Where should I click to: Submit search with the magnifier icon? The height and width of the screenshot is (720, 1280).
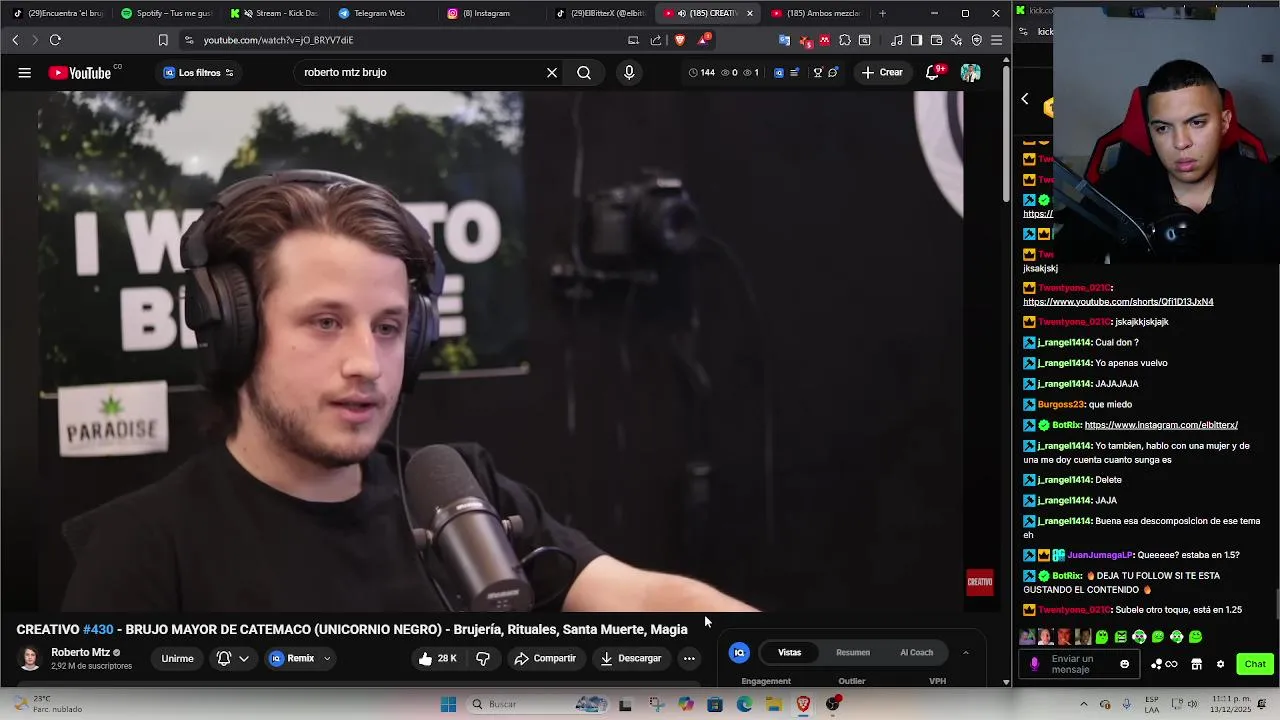point(584,72)
